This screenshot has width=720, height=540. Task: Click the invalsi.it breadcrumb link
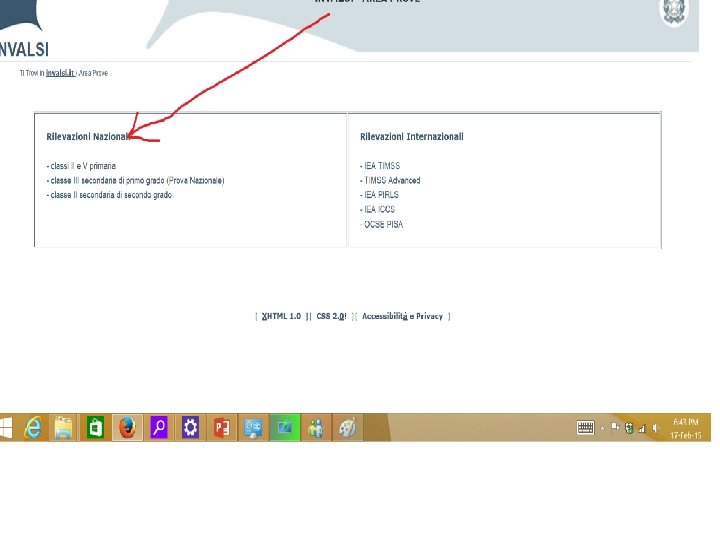click(61, 73)
